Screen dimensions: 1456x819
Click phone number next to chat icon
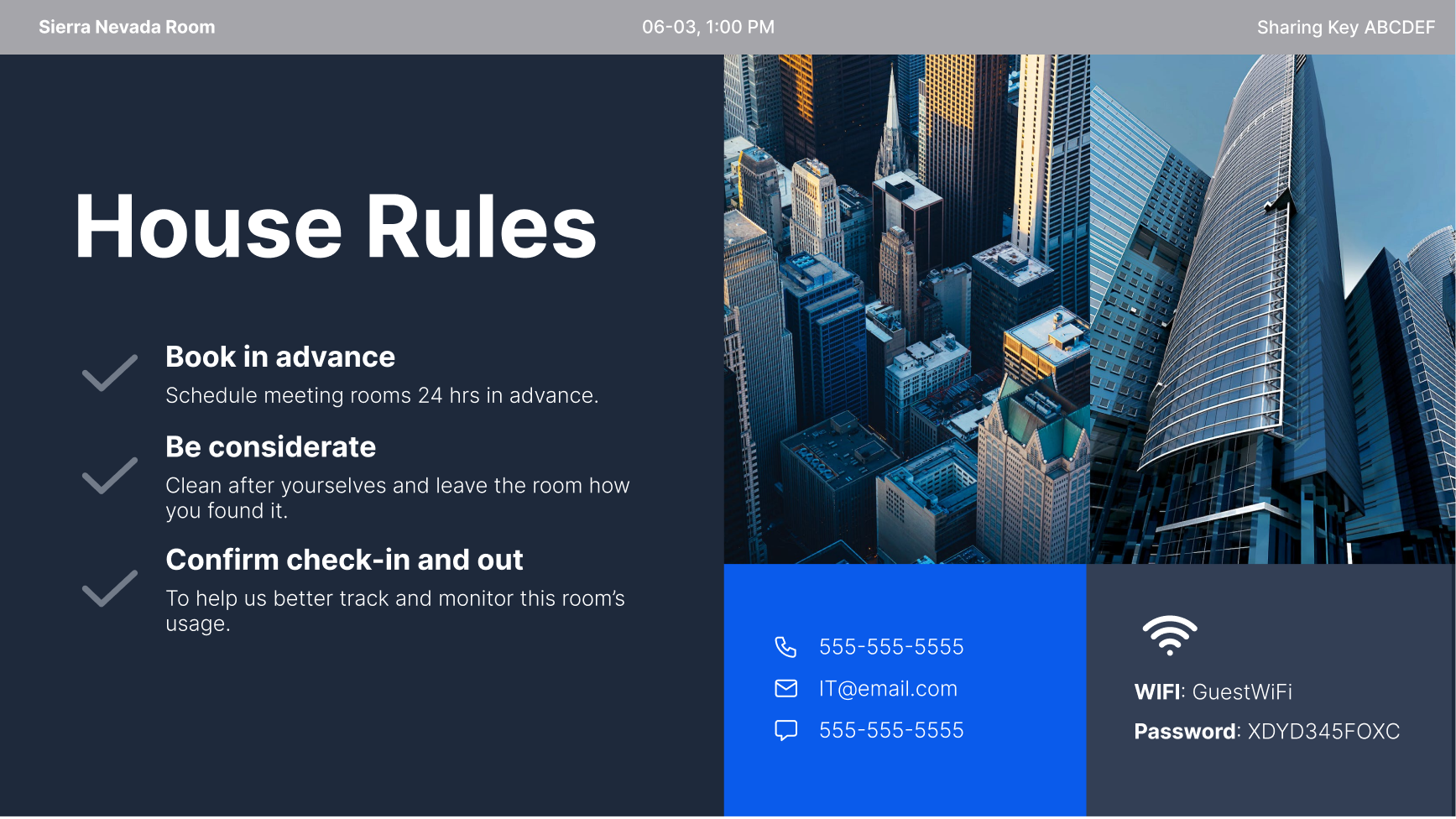pyautogui.click(x=891, y=730)
